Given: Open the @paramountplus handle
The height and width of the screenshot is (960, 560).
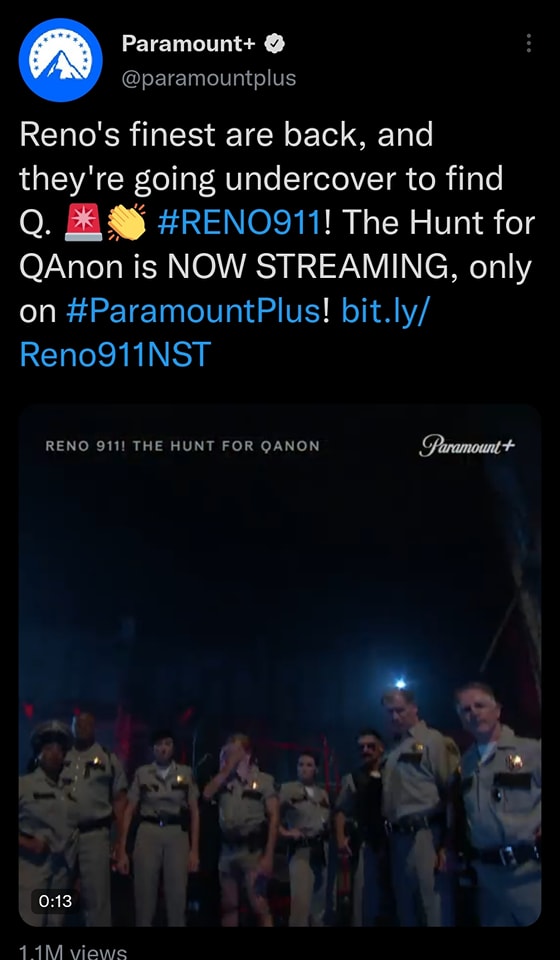Looking at the screenshot, I should click(209, 78).
